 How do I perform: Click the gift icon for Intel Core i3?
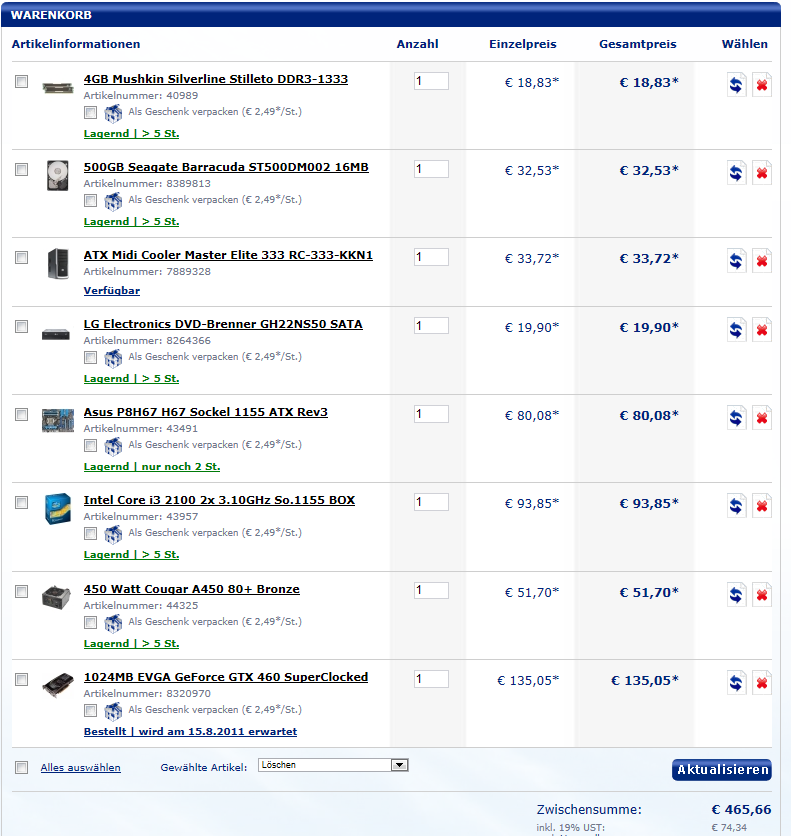[x=113, y=534]
